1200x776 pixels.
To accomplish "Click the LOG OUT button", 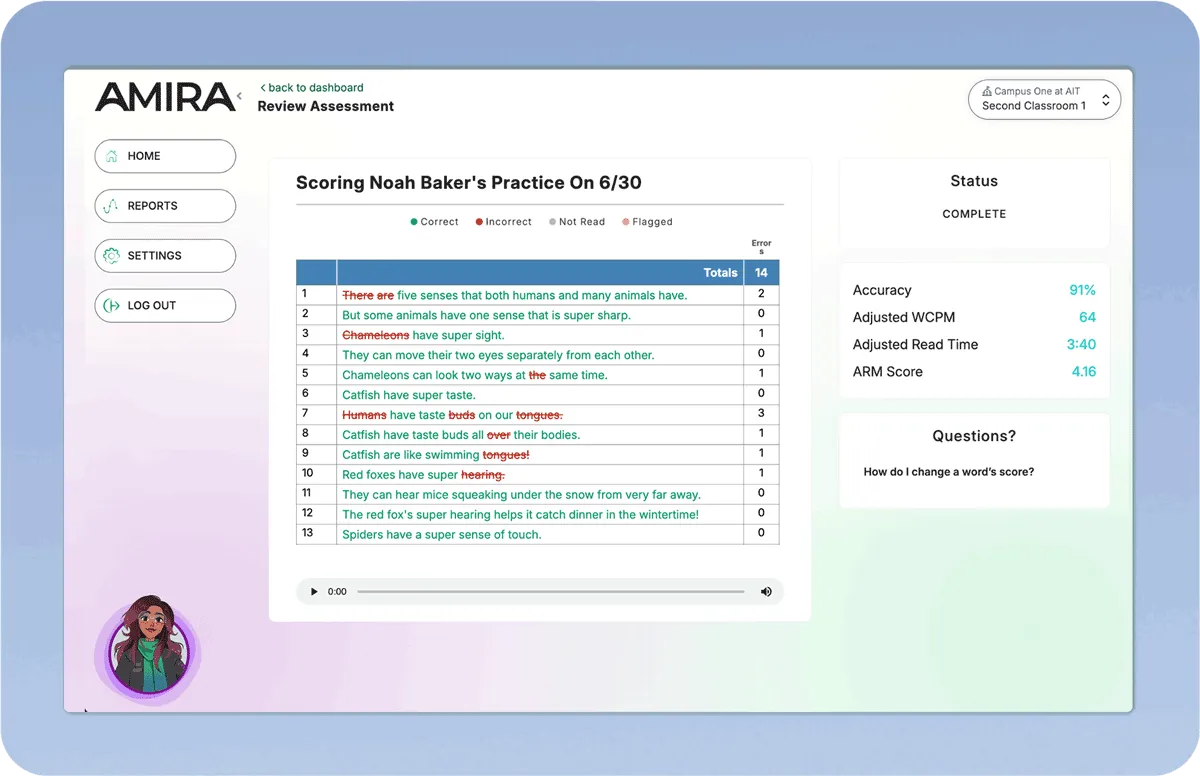I will click(x=165, y=306).
